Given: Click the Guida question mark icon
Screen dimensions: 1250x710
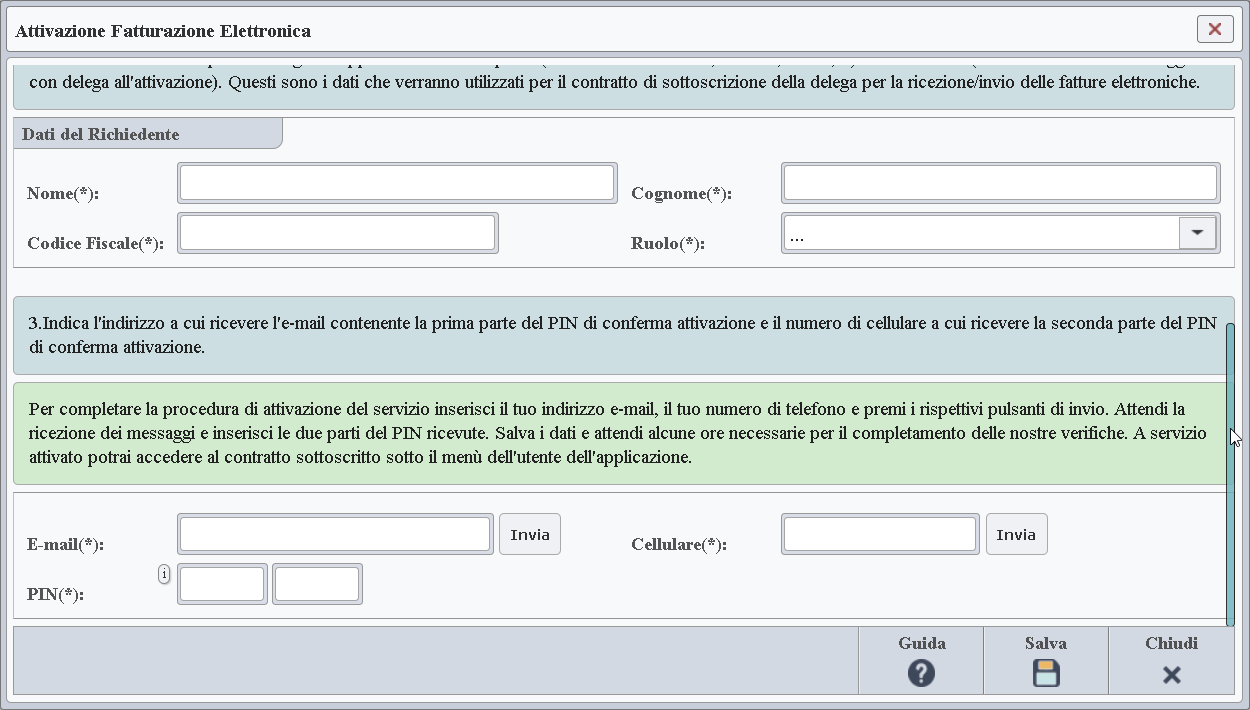Looking at the screenshot, I should (x=920, y=673).
